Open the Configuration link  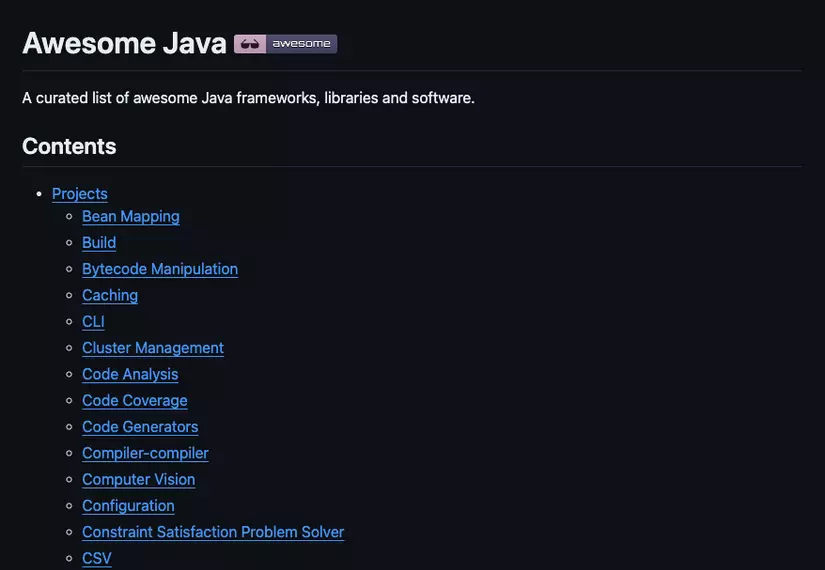tap(128, 506)
